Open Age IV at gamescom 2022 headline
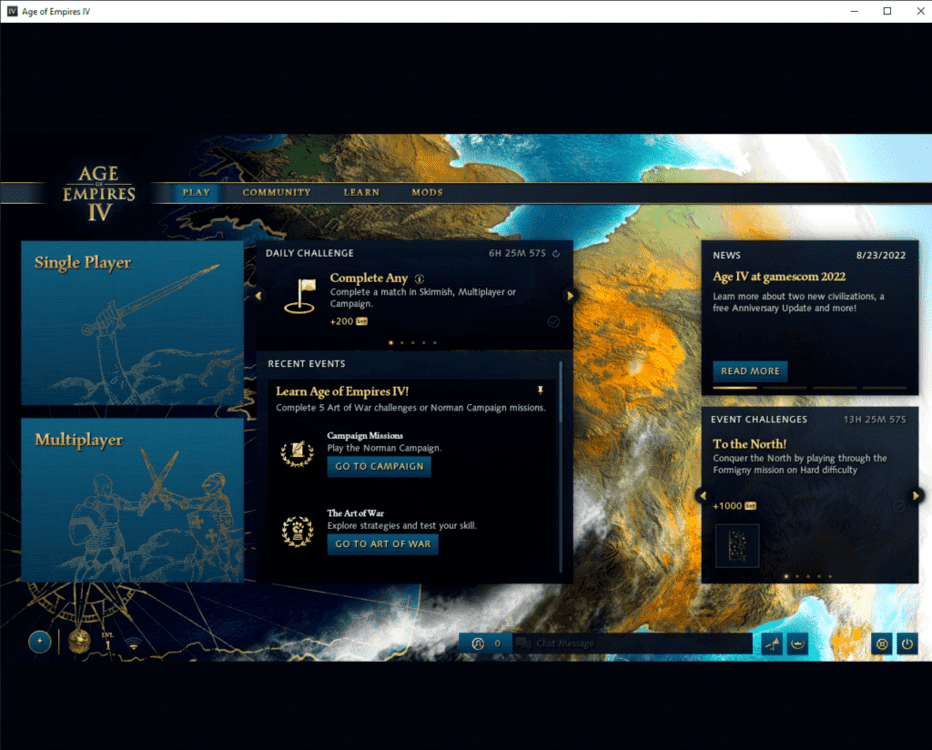This screenshot has width=932, height=750. (779, 277)
